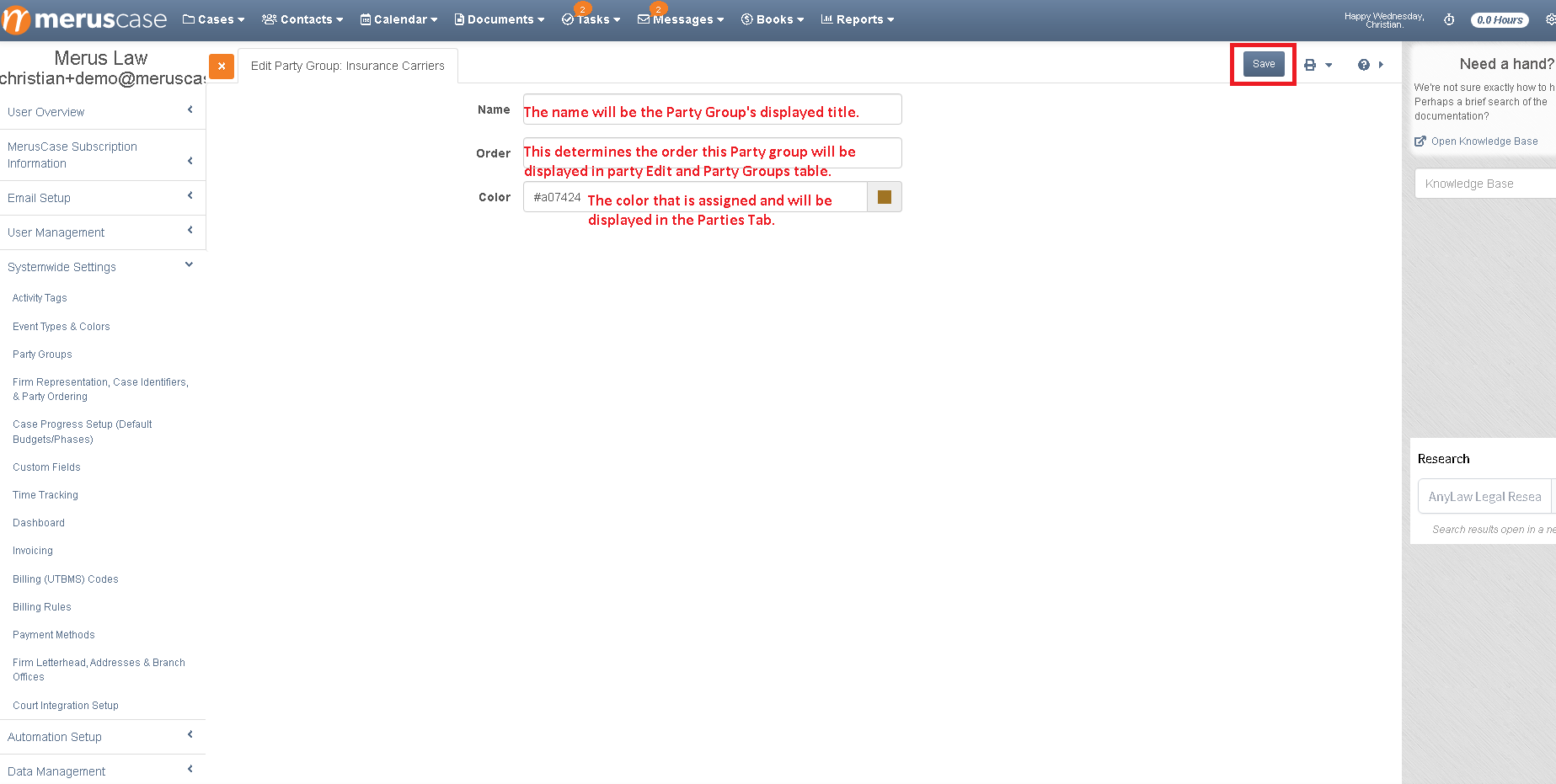Click the Merus Law firm name

[x=101, y=58]
